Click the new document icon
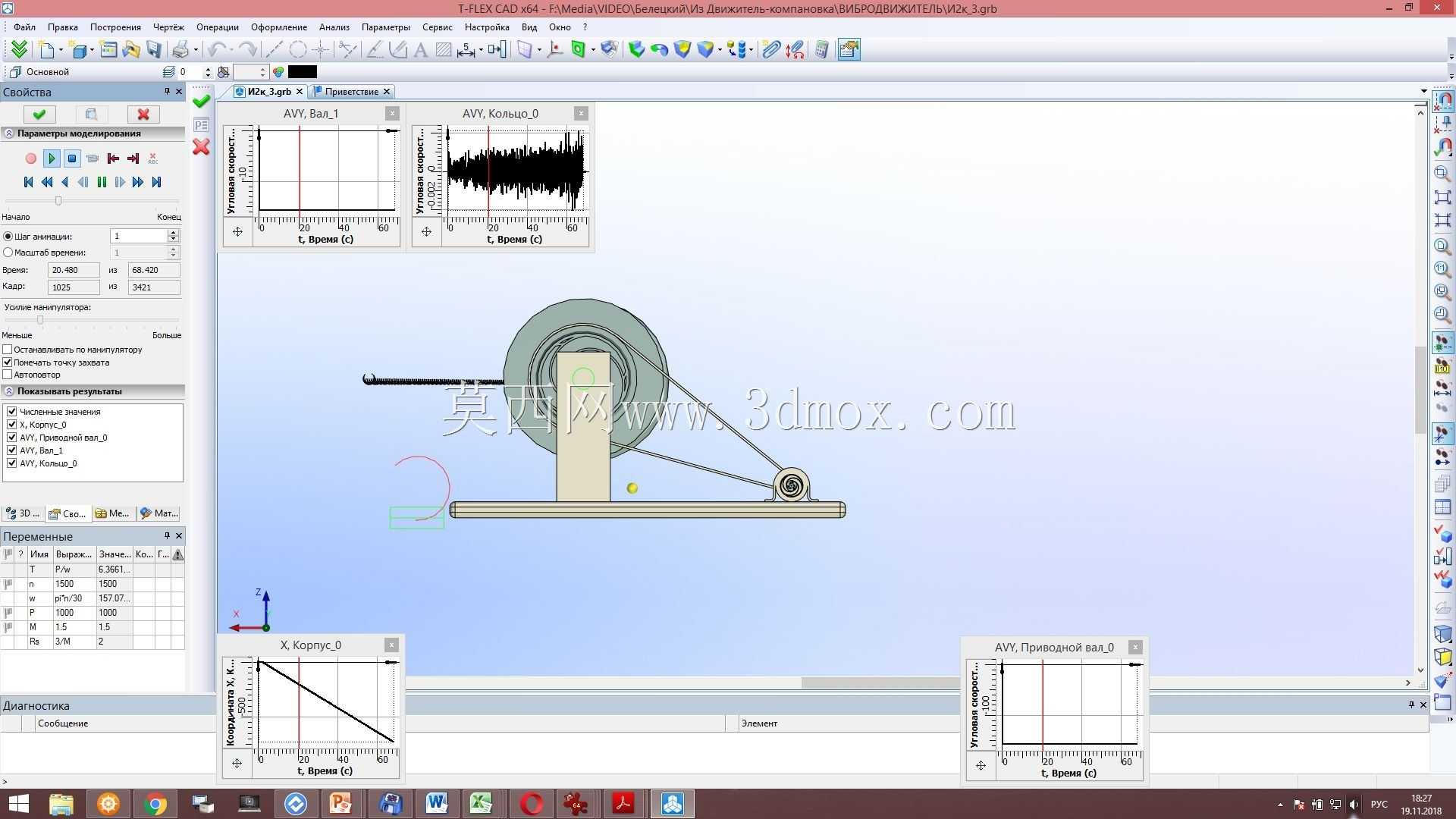 (47, 50)
